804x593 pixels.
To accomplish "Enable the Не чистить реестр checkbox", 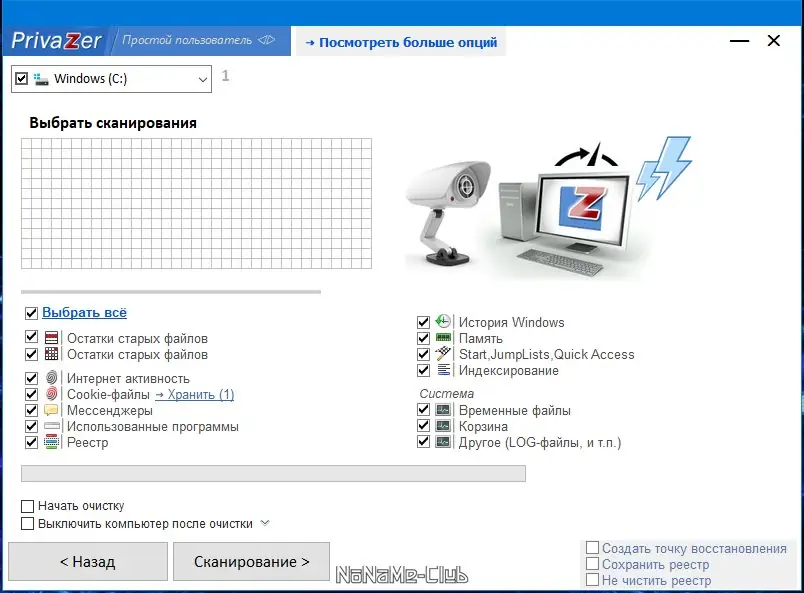I will pyautogui.click(x=592, y=580).
